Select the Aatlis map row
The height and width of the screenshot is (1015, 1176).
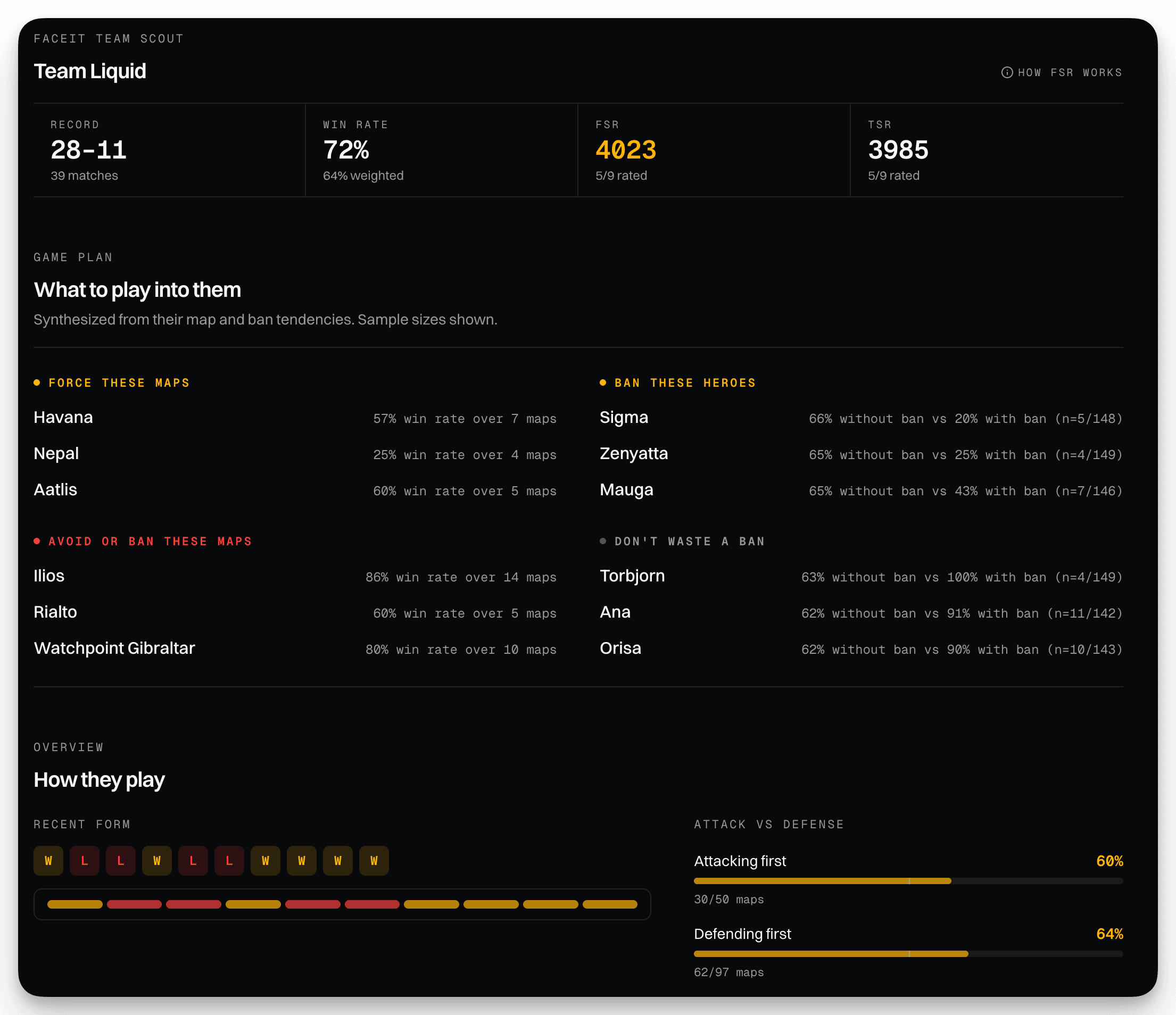coord(295,491)
